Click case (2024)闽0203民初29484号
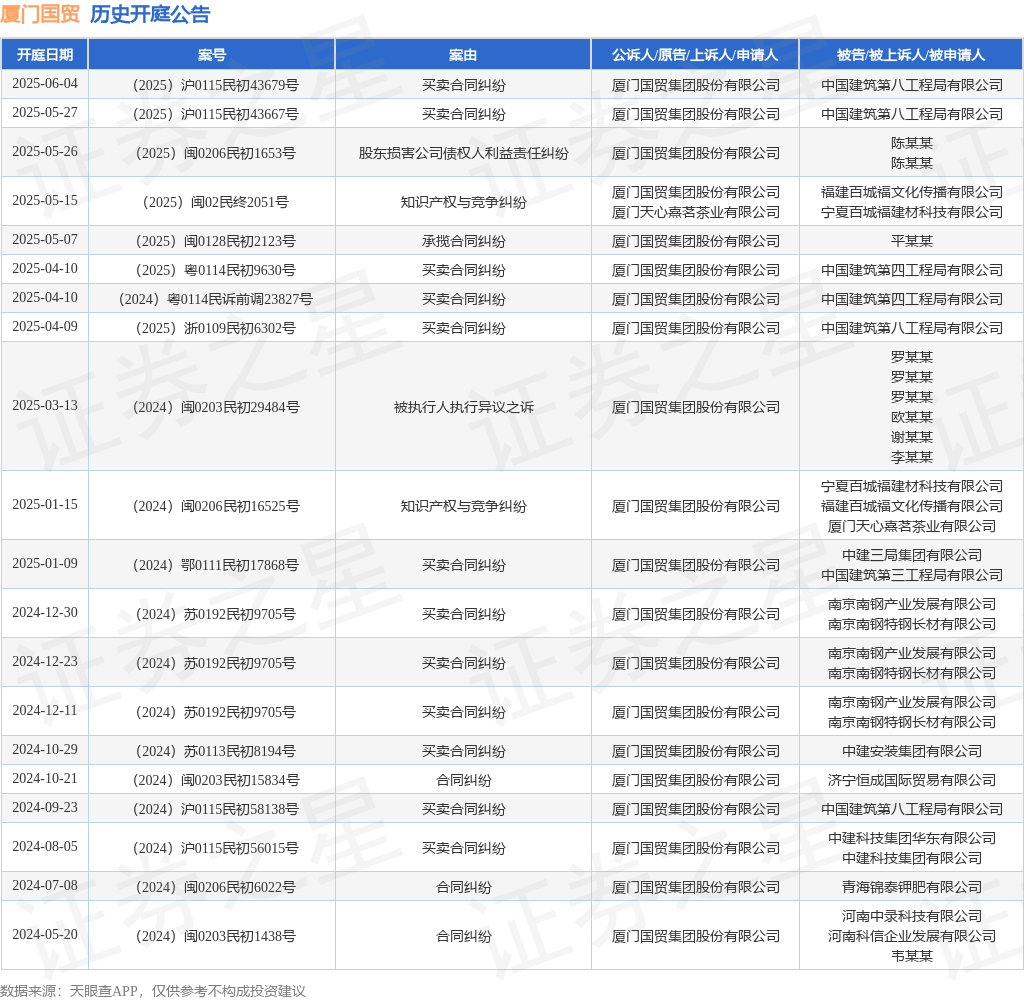Image resolution: width=1024 pixels, height=1000 pixels. [216, 408]
